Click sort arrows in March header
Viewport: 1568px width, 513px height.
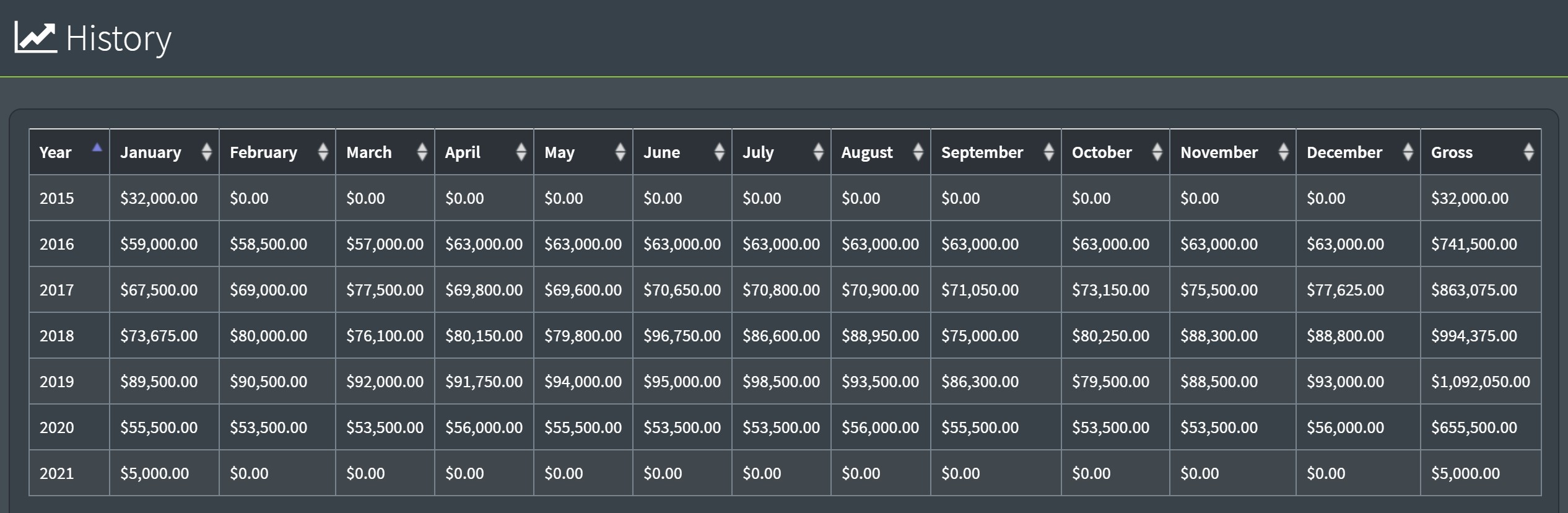(x=422, y=152)
